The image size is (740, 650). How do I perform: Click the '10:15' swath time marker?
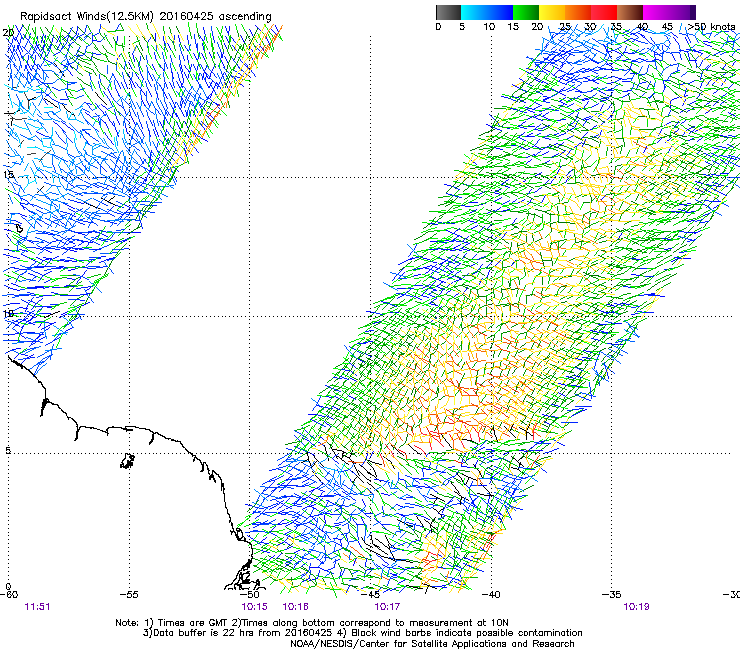(x=254, y=607)
